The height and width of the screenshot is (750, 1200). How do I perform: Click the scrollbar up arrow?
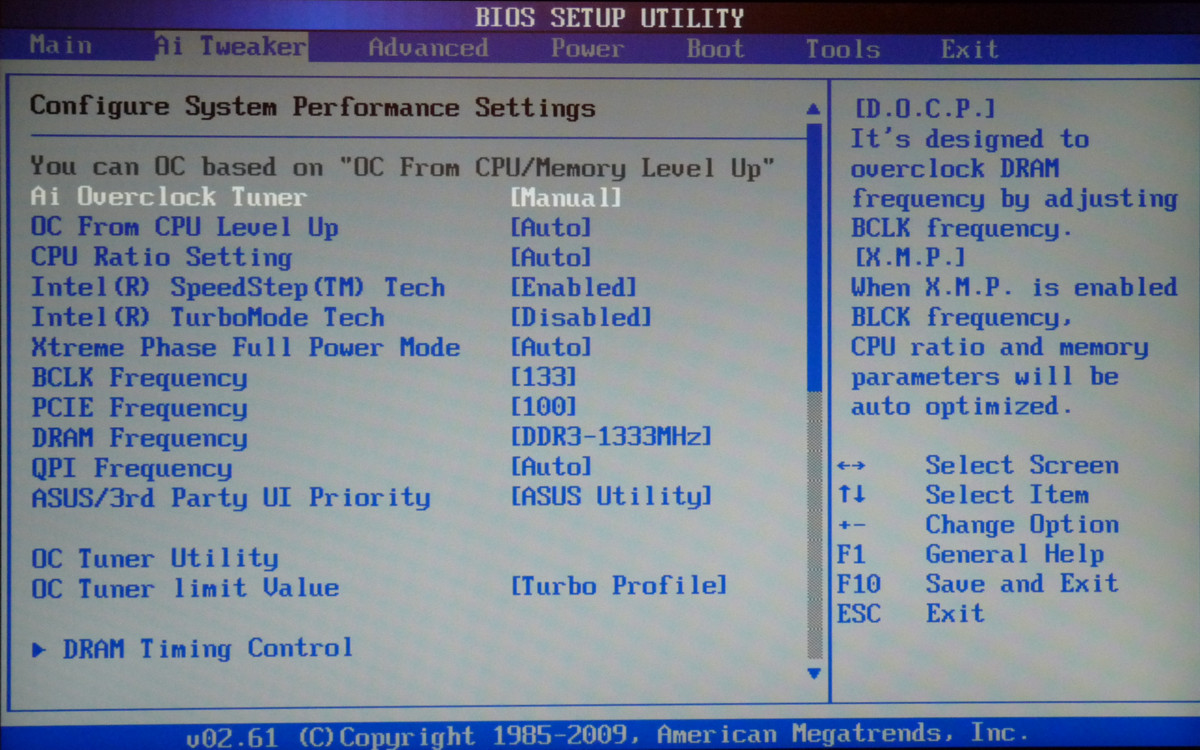[x=814, y=108]
